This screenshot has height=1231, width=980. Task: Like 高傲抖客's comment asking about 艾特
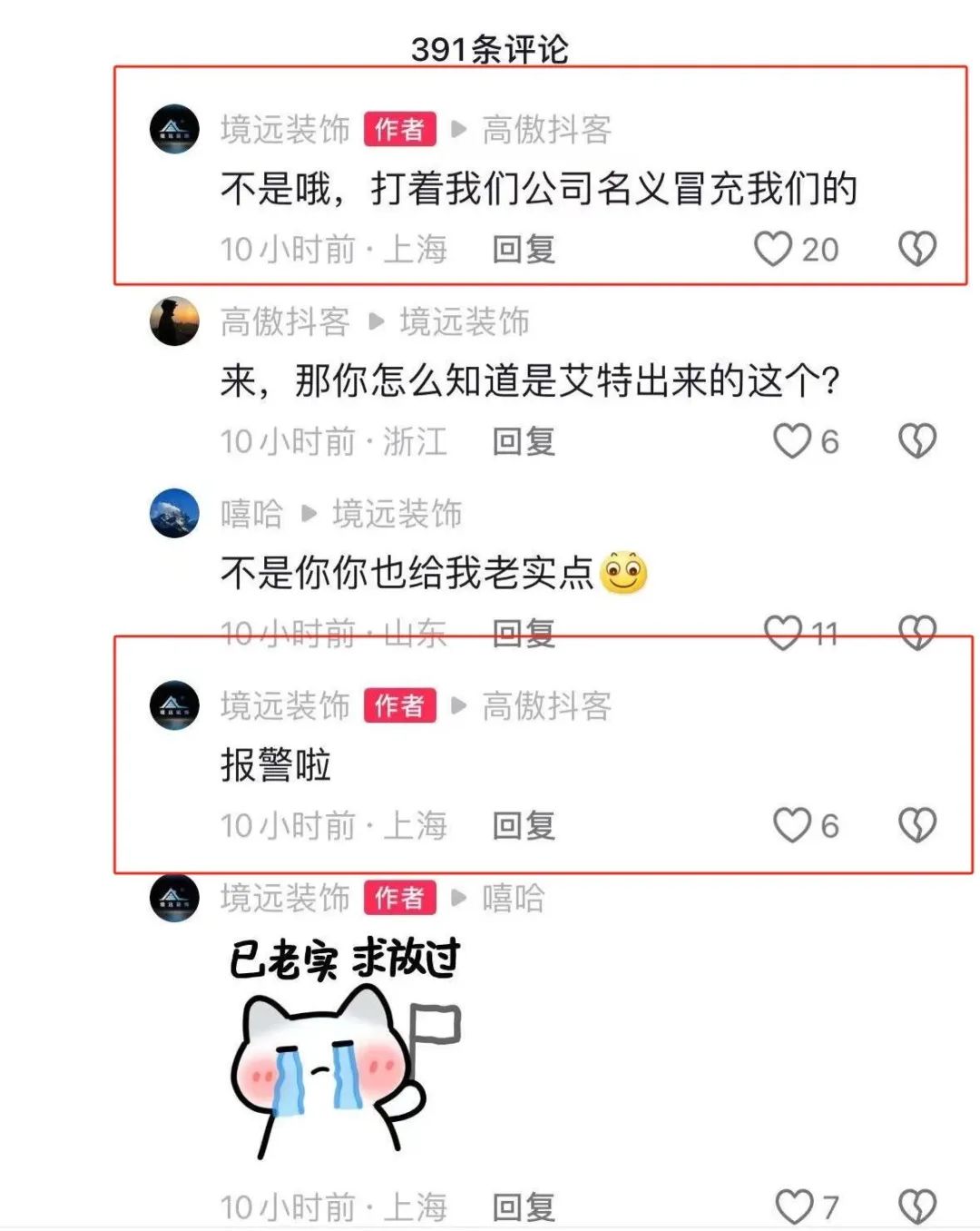pos(791,441)
